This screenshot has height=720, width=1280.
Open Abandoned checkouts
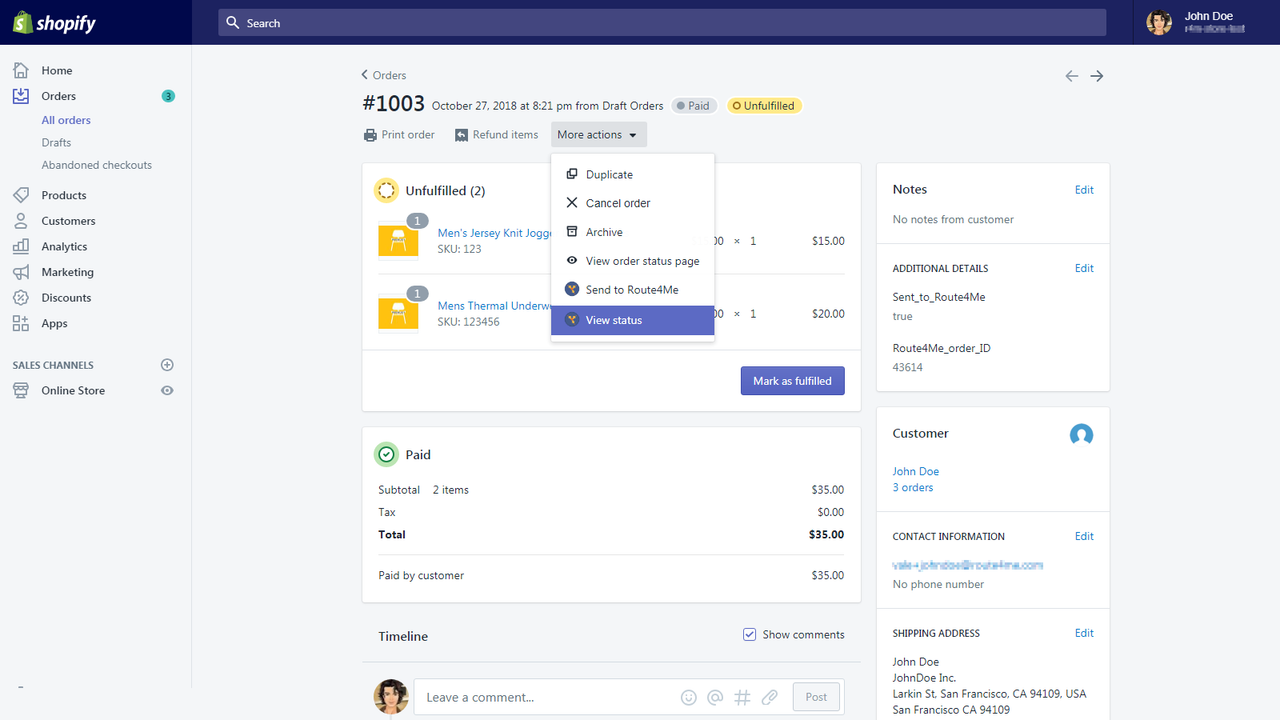[96, 164]
